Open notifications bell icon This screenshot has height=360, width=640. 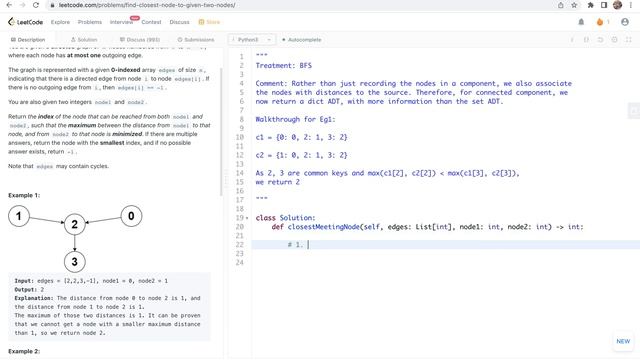point(581,22)
